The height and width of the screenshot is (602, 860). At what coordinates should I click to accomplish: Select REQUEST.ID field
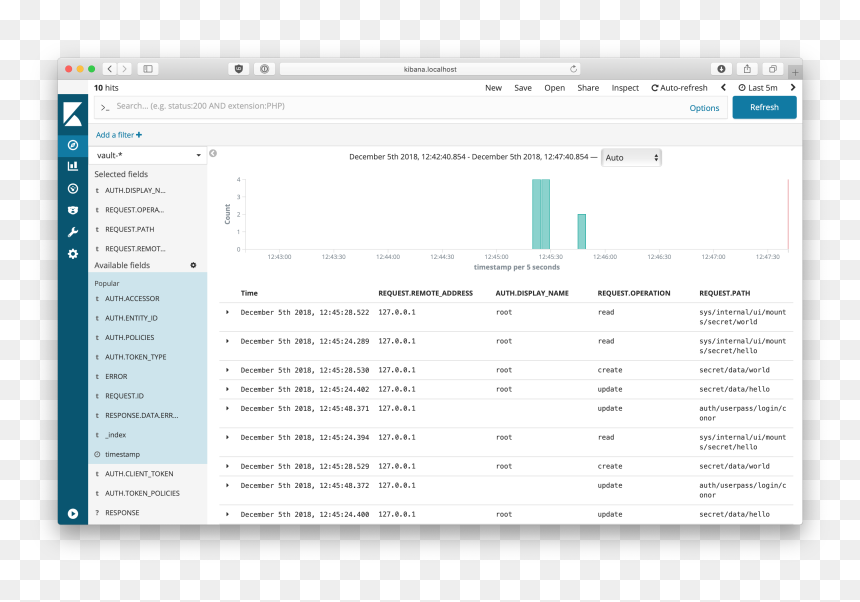(125, 396)
